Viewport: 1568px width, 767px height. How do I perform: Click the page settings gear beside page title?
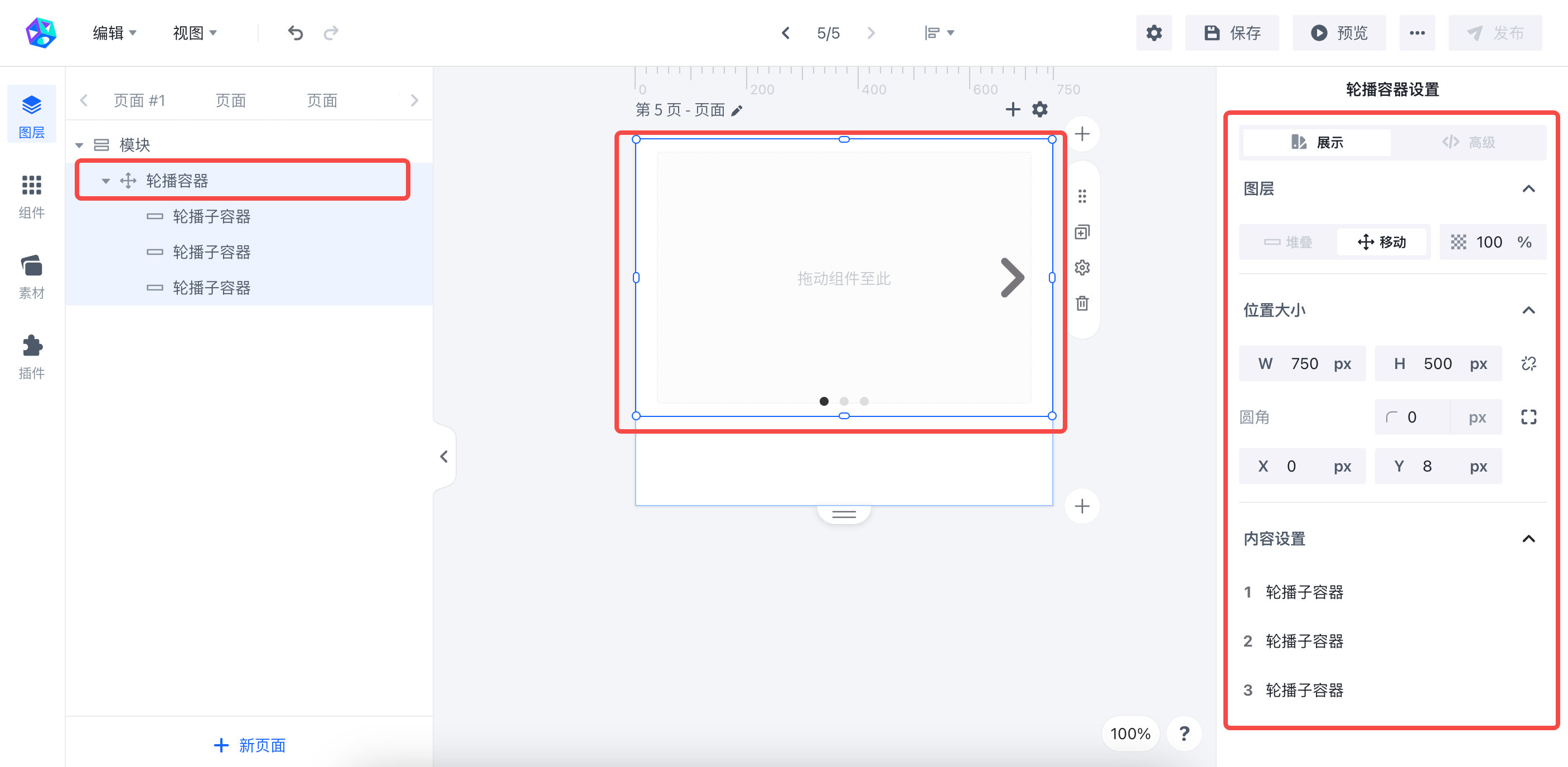point(1039,109)
